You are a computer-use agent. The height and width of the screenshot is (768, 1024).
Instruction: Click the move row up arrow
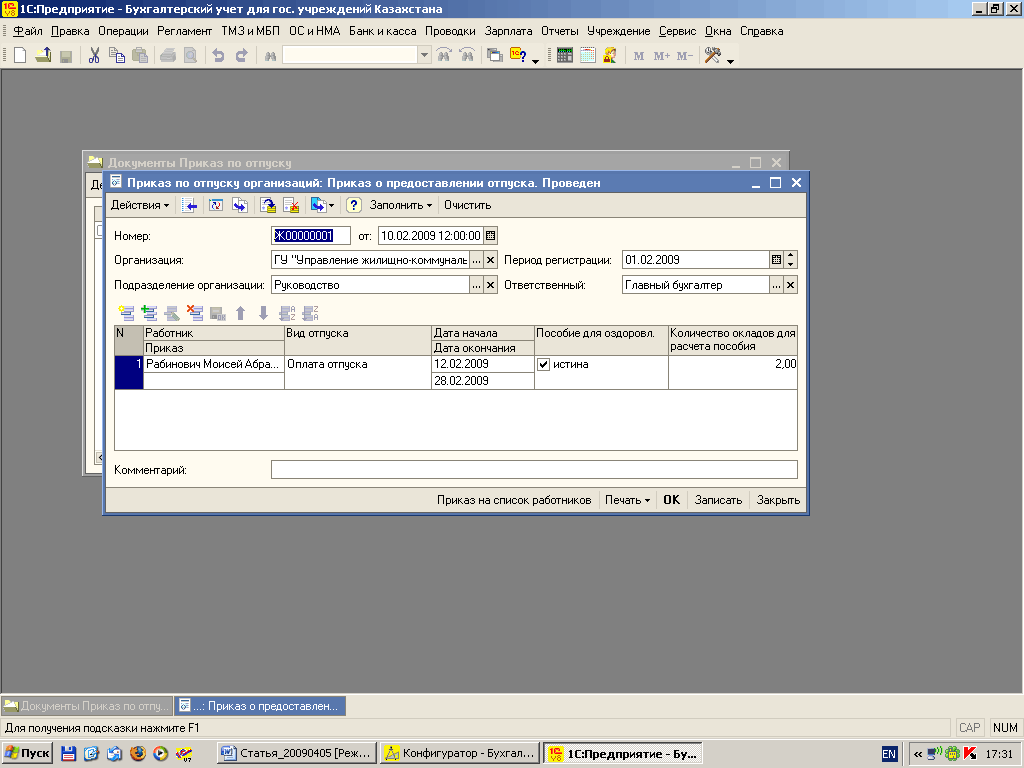[x=240, y=313]
